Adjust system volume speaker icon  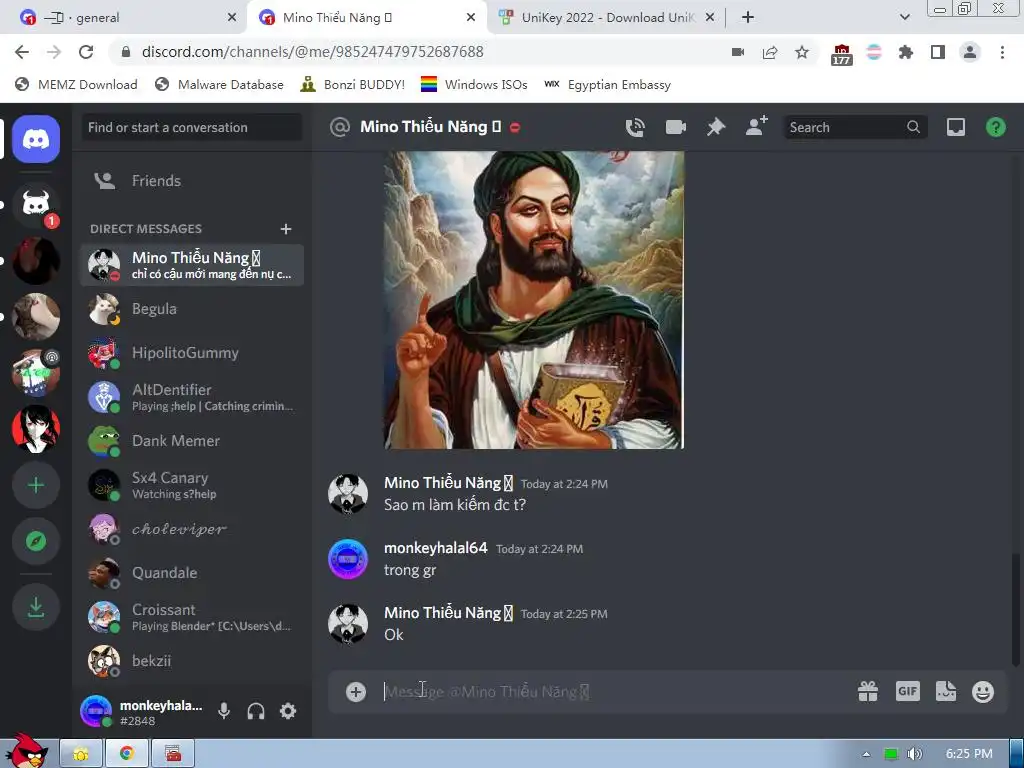pyautogui.click(x=916, y=754)
